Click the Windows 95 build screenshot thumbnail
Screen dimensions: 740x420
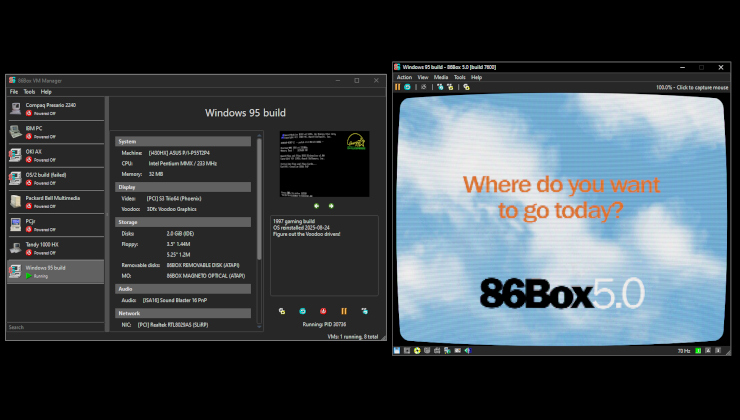pyautogui.click(x=324, y=164)
